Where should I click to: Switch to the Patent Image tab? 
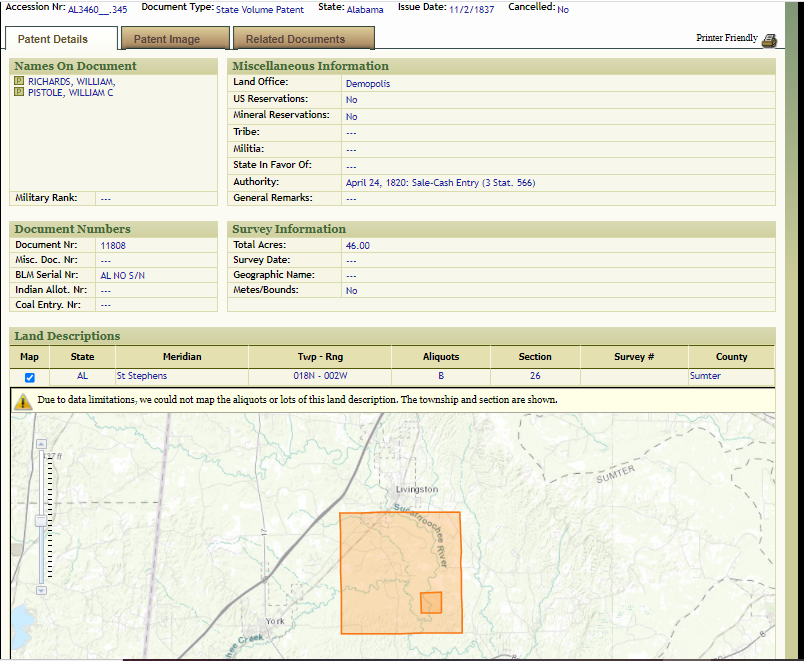click(x=167, y=39)
